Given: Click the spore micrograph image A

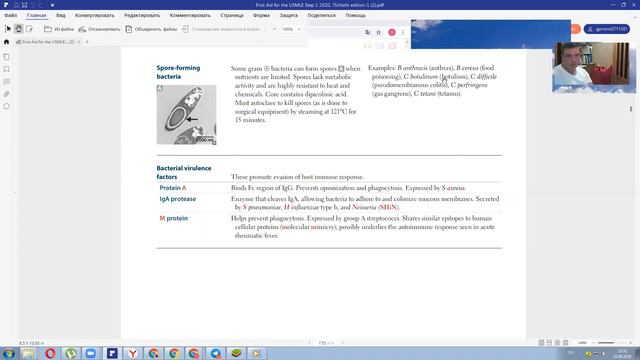Looking at the screenshot, I should pyautogui.click(x=187, y=115).
